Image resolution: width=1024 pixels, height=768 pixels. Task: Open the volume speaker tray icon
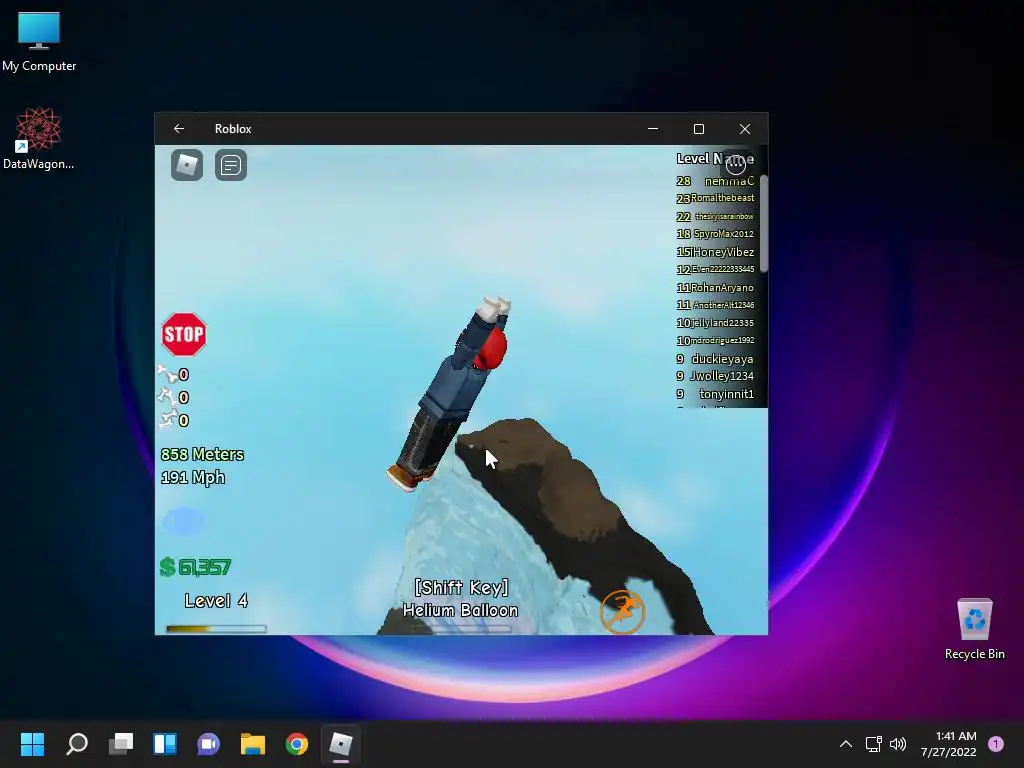pos(898,744)
